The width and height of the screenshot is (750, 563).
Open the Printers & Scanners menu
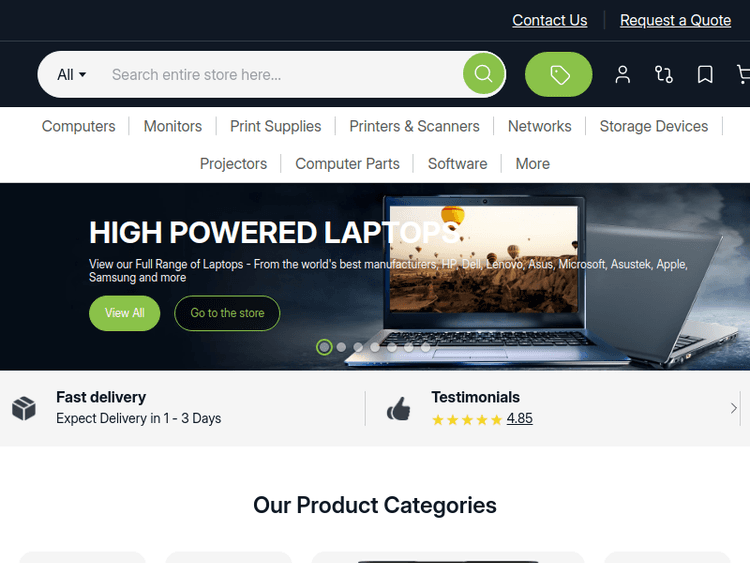point(414,126)
